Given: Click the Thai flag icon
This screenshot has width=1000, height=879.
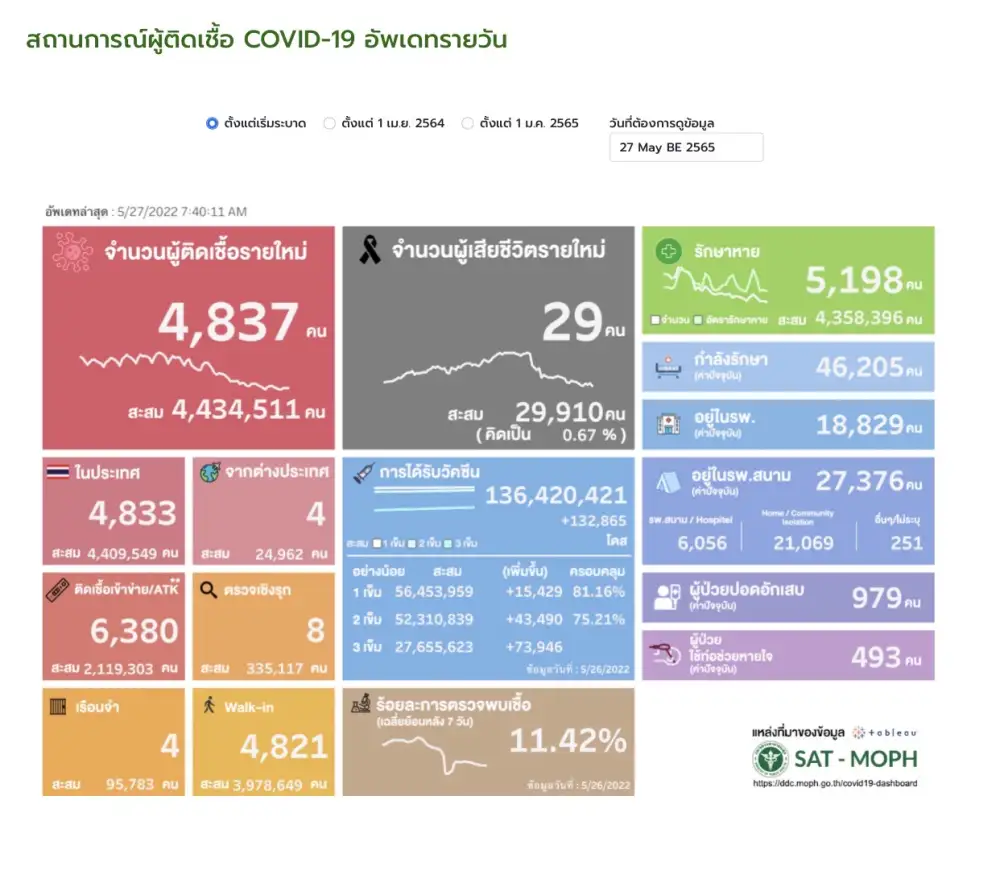Looking at the screenshot, I should pyautogui.click(x=58, y=473).
